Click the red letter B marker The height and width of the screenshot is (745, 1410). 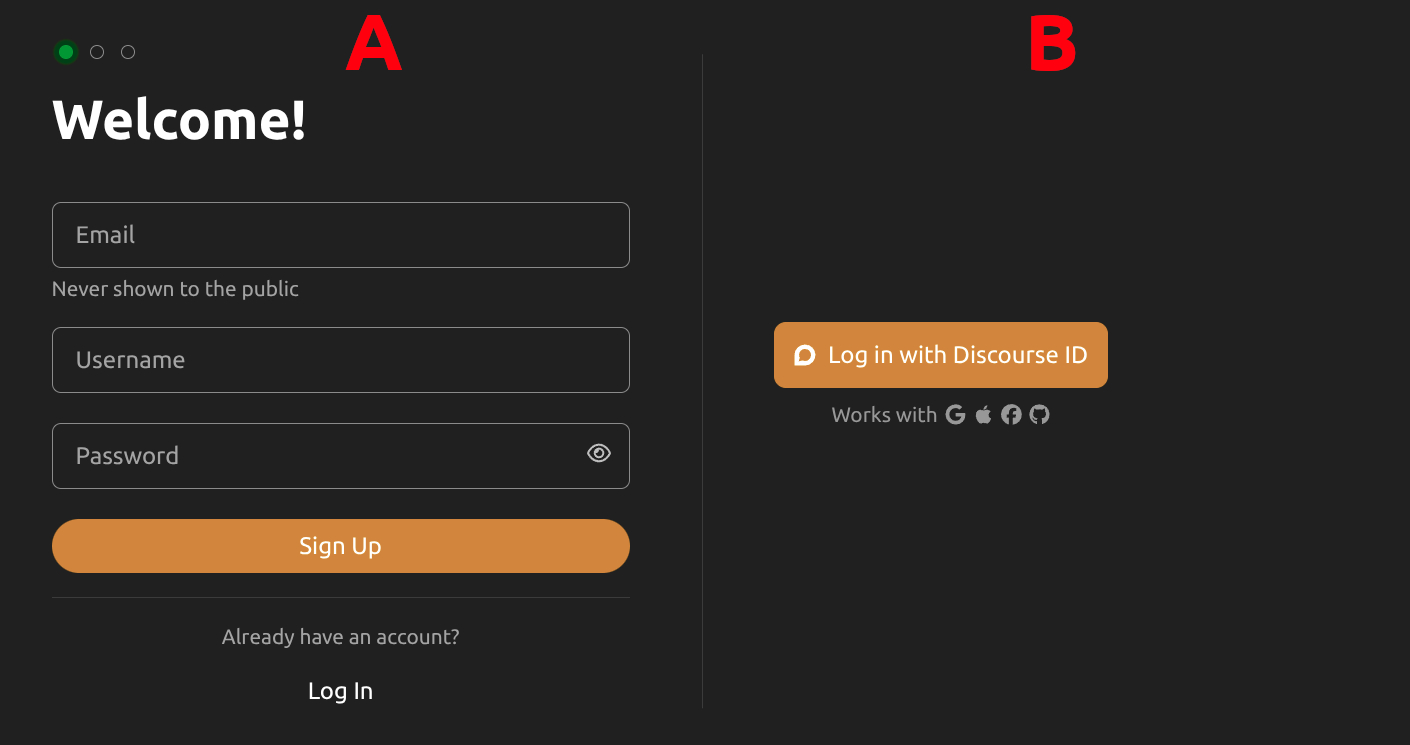click(x=1052, y=47)
